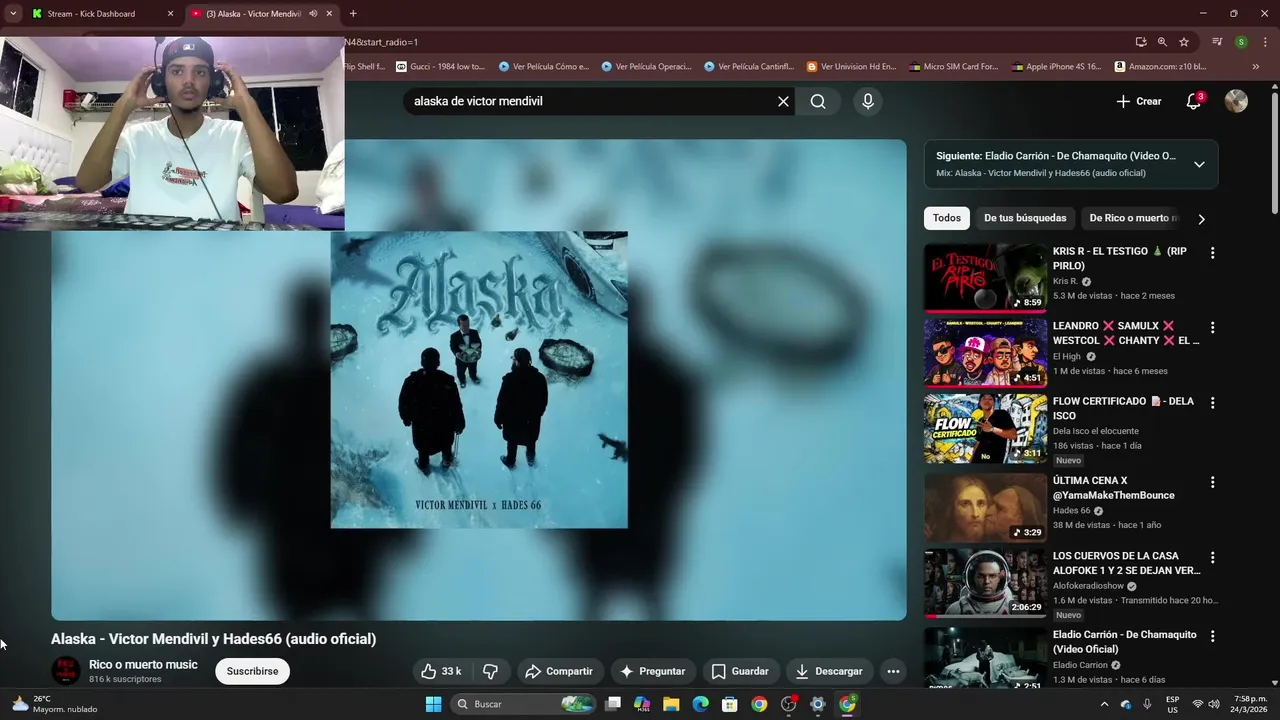This screenshot has height=720, width=1280.
Task: Open options for KRIS R - EL TESTIGO video
Action: click(x=1212, y=253)
